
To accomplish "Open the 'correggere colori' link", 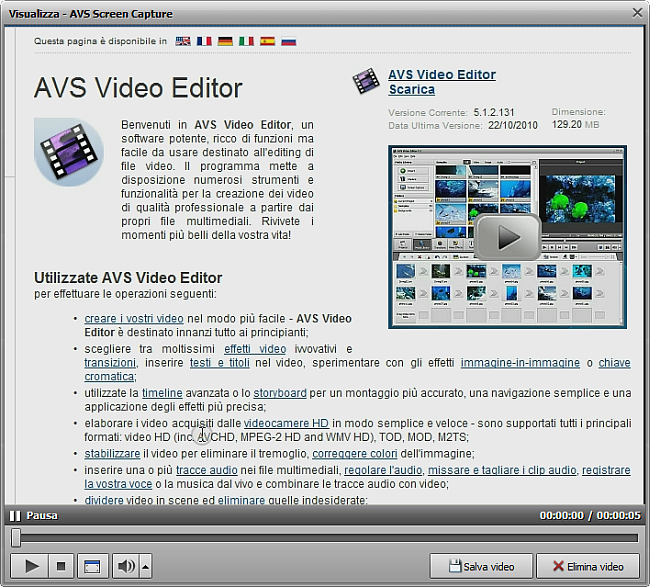I will tap(354, 453).
